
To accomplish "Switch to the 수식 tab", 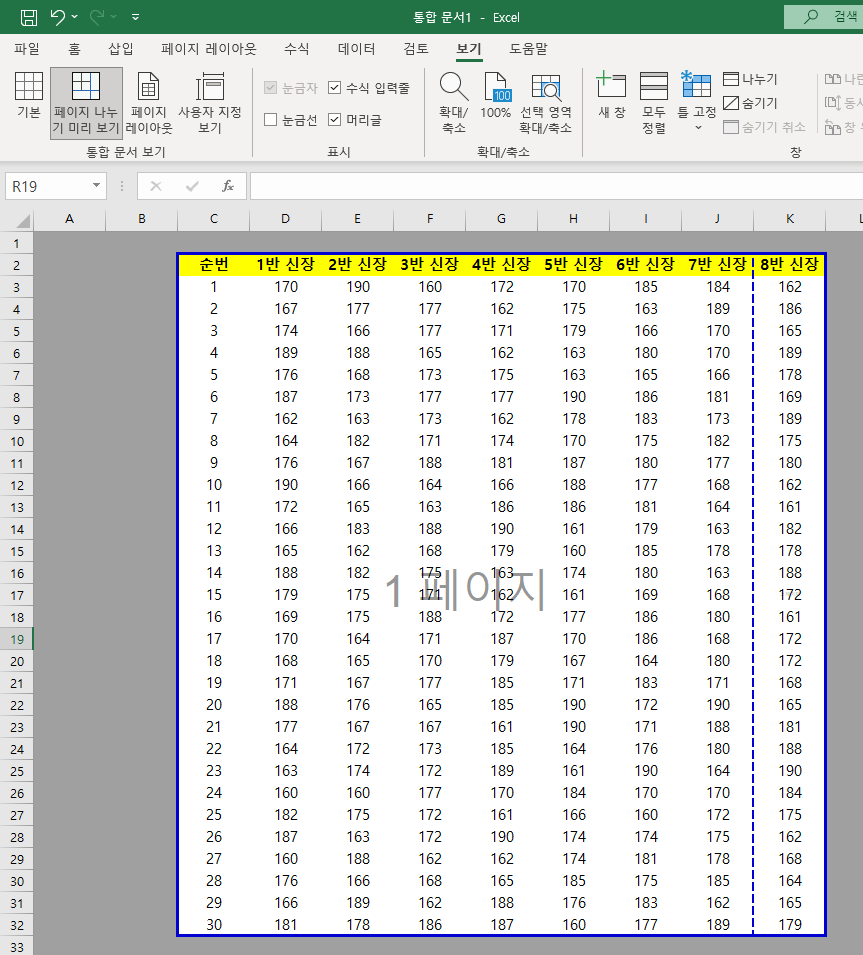I will click(x=297, y=49).
